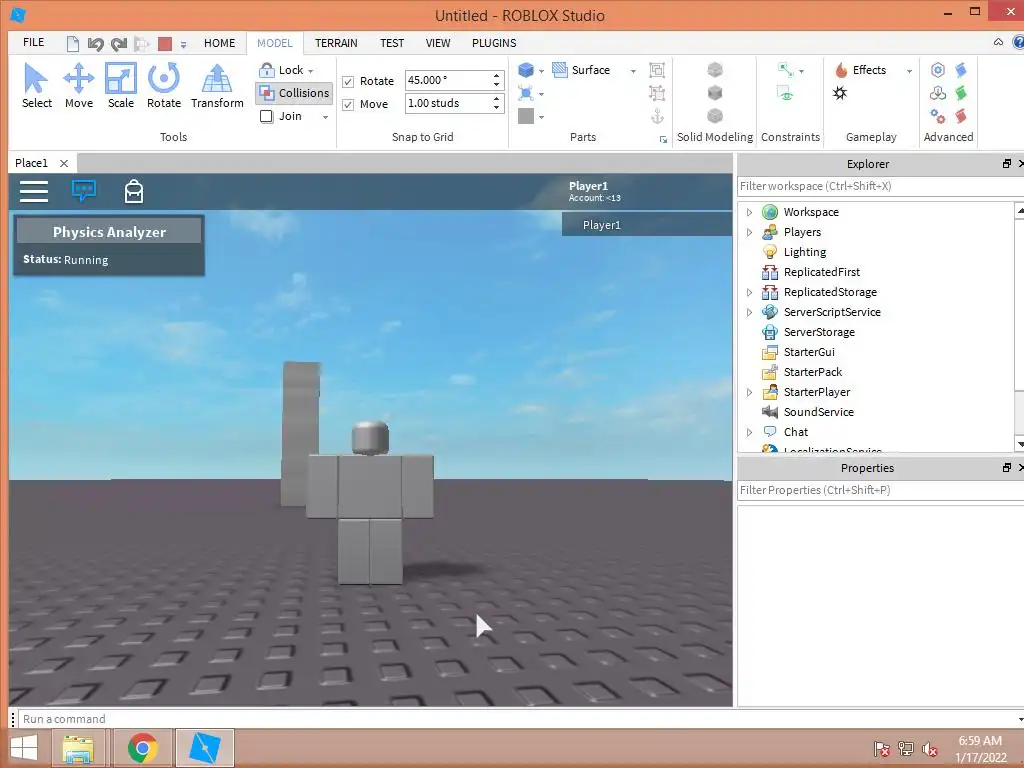Toggle the Join checkbox
The image size is (1024, 768).
coord(266,116)
